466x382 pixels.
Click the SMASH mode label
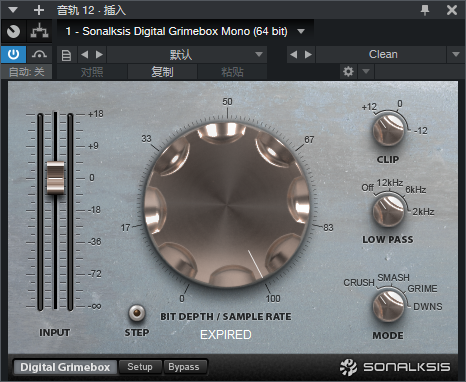393,277
